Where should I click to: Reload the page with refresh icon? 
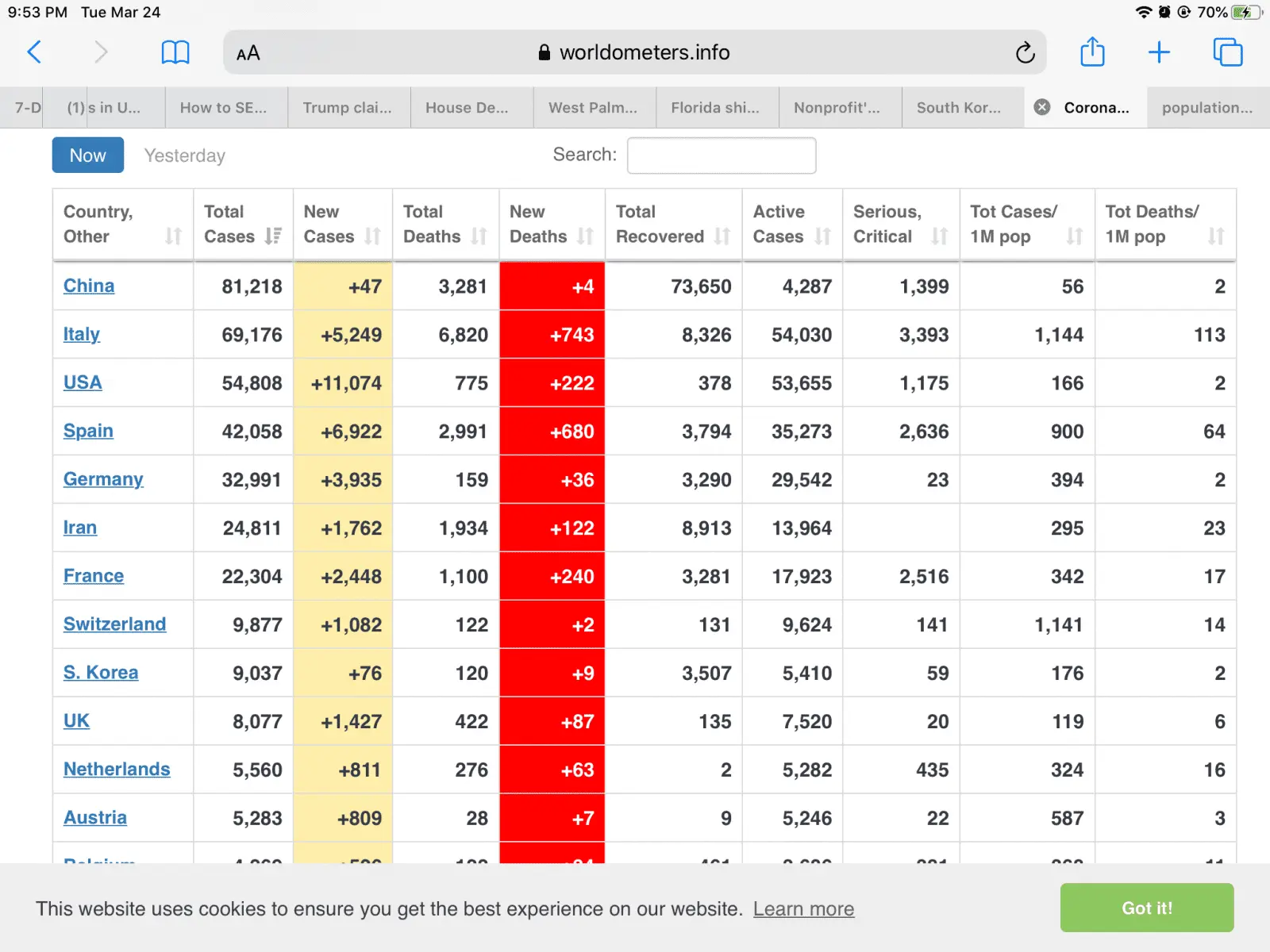click(1025, 53)
